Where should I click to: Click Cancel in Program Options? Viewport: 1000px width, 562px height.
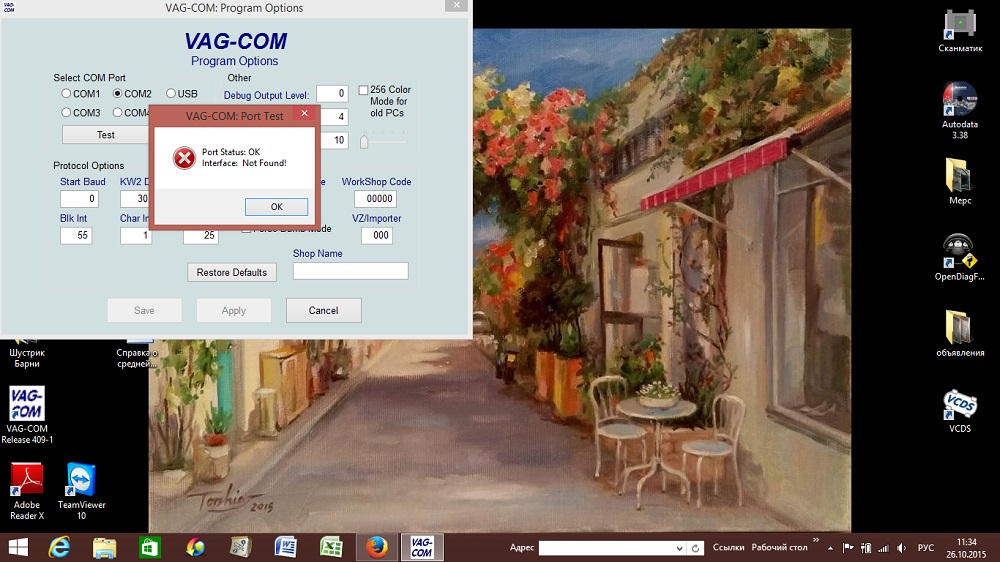323,311
